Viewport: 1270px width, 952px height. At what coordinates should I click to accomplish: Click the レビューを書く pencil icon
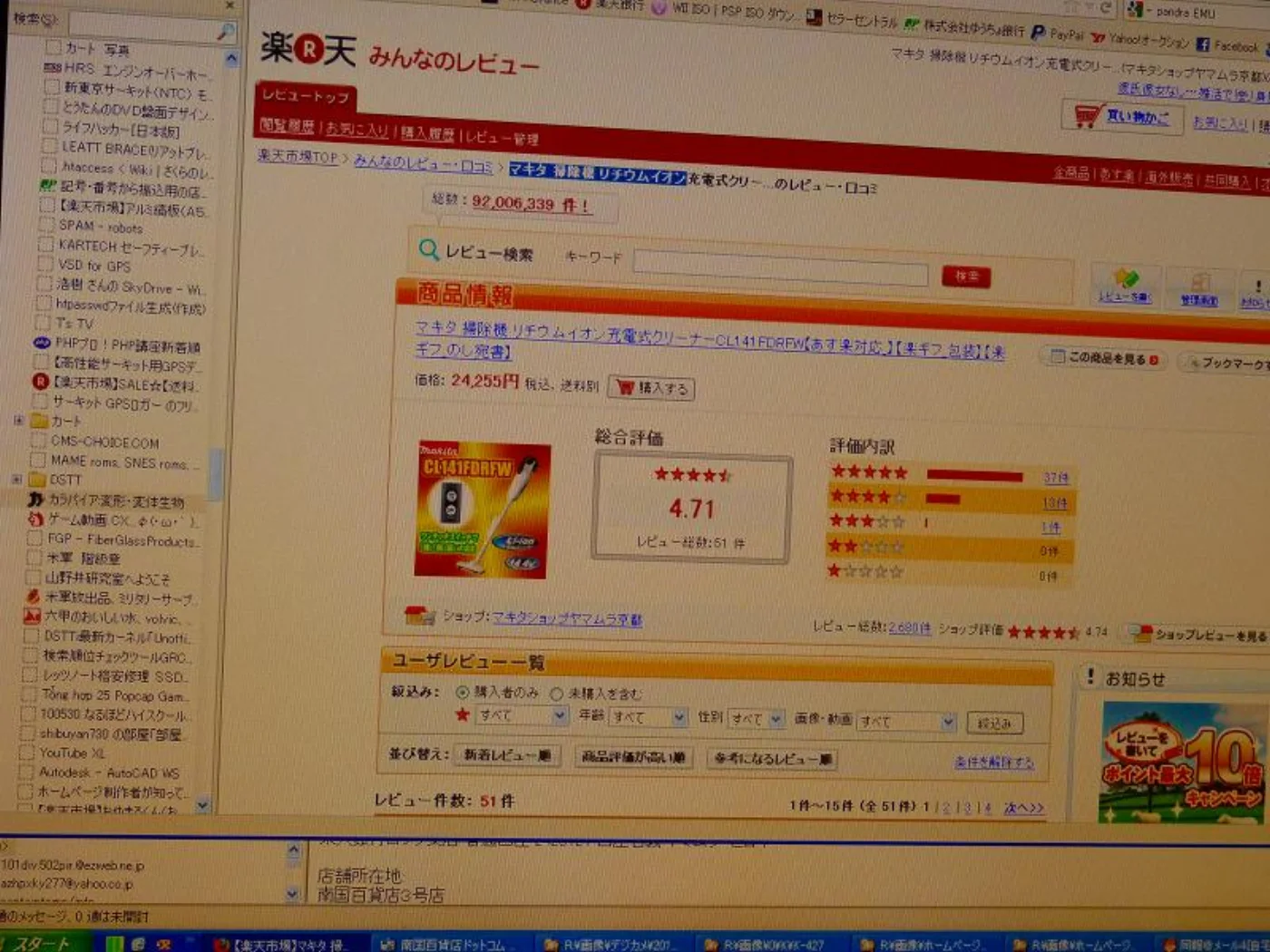[x=1125, y=277]
